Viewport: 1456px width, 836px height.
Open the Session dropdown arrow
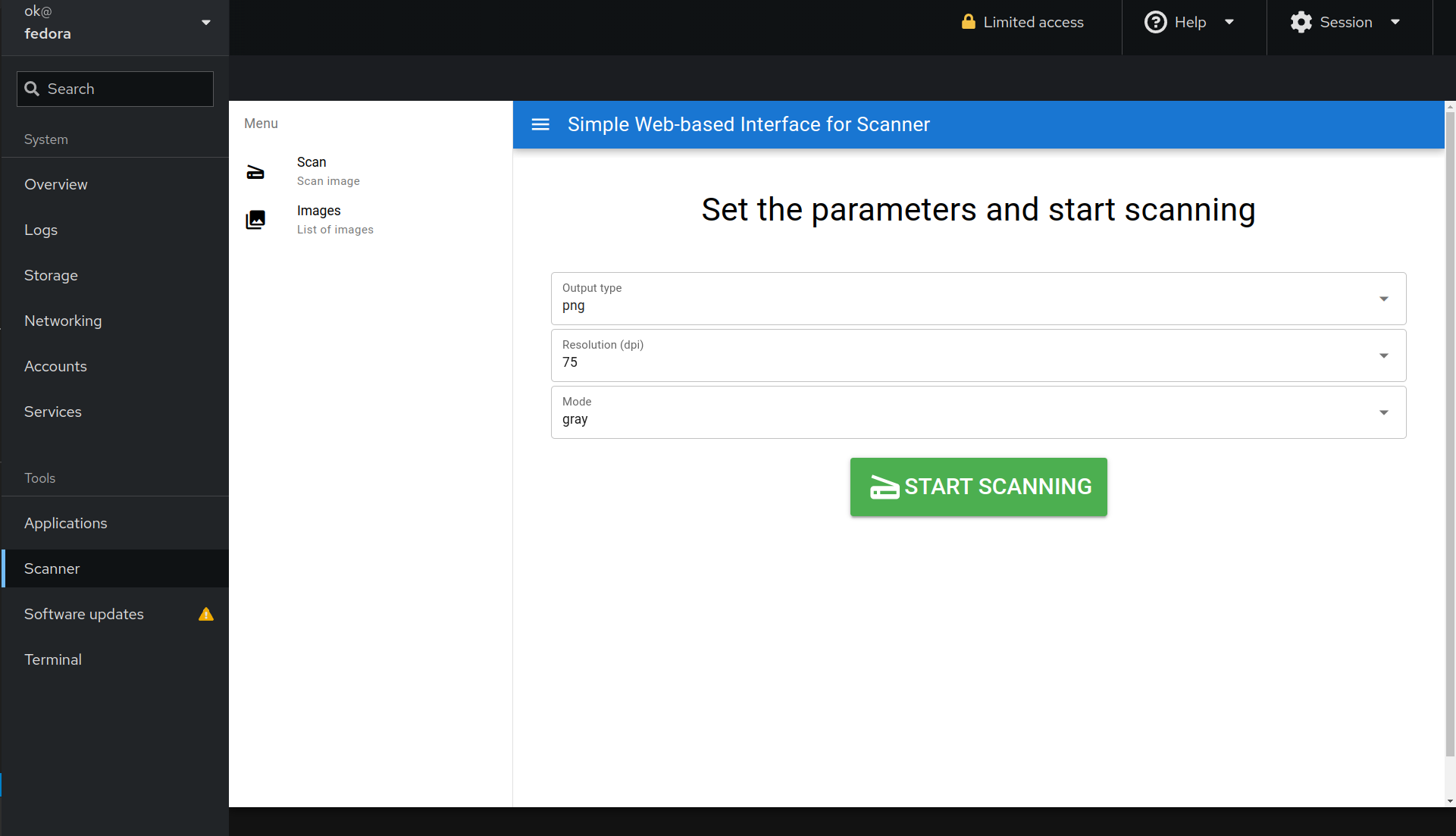coord(1395,22)
